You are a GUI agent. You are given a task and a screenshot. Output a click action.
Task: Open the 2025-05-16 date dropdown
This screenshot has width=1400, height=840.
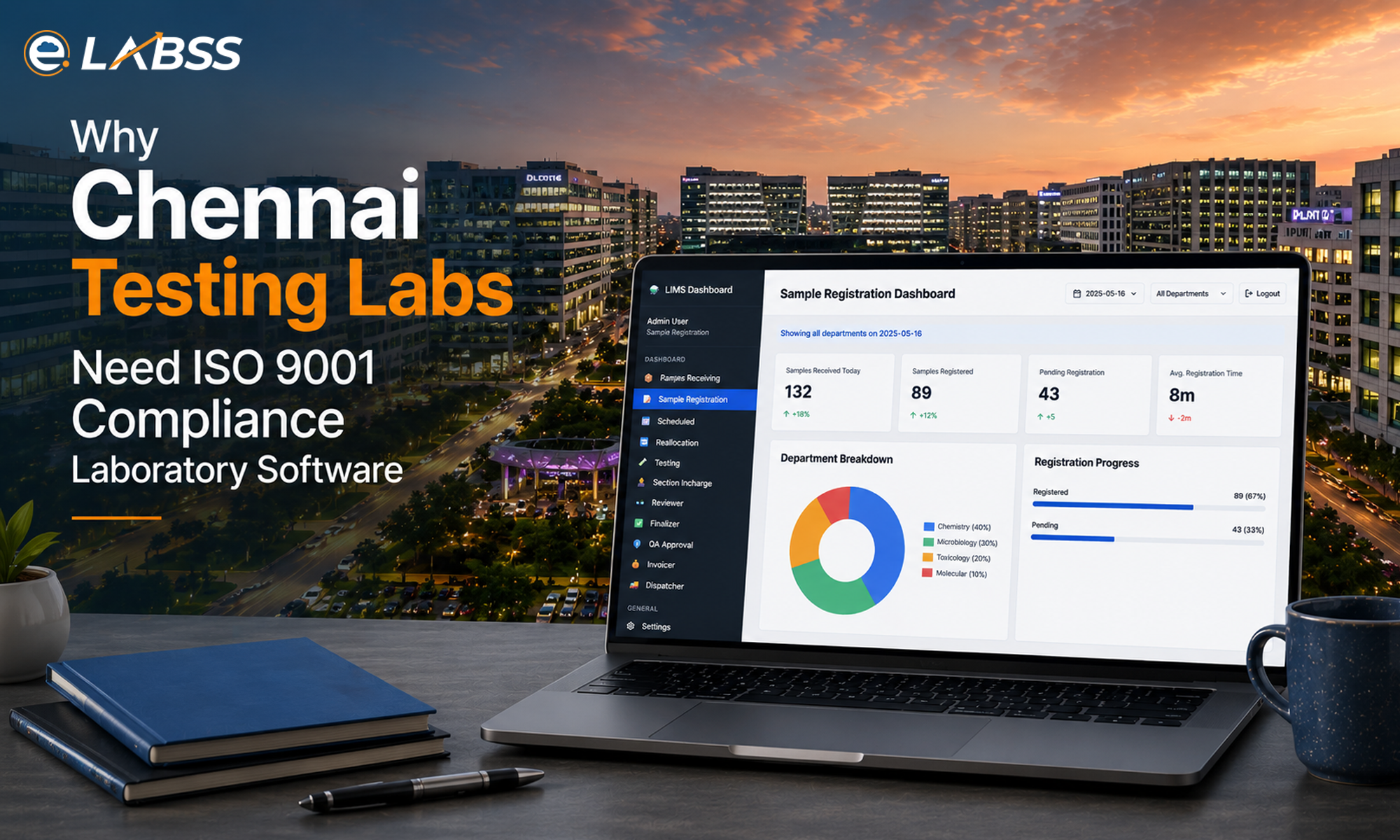[x=1105, y=293]
